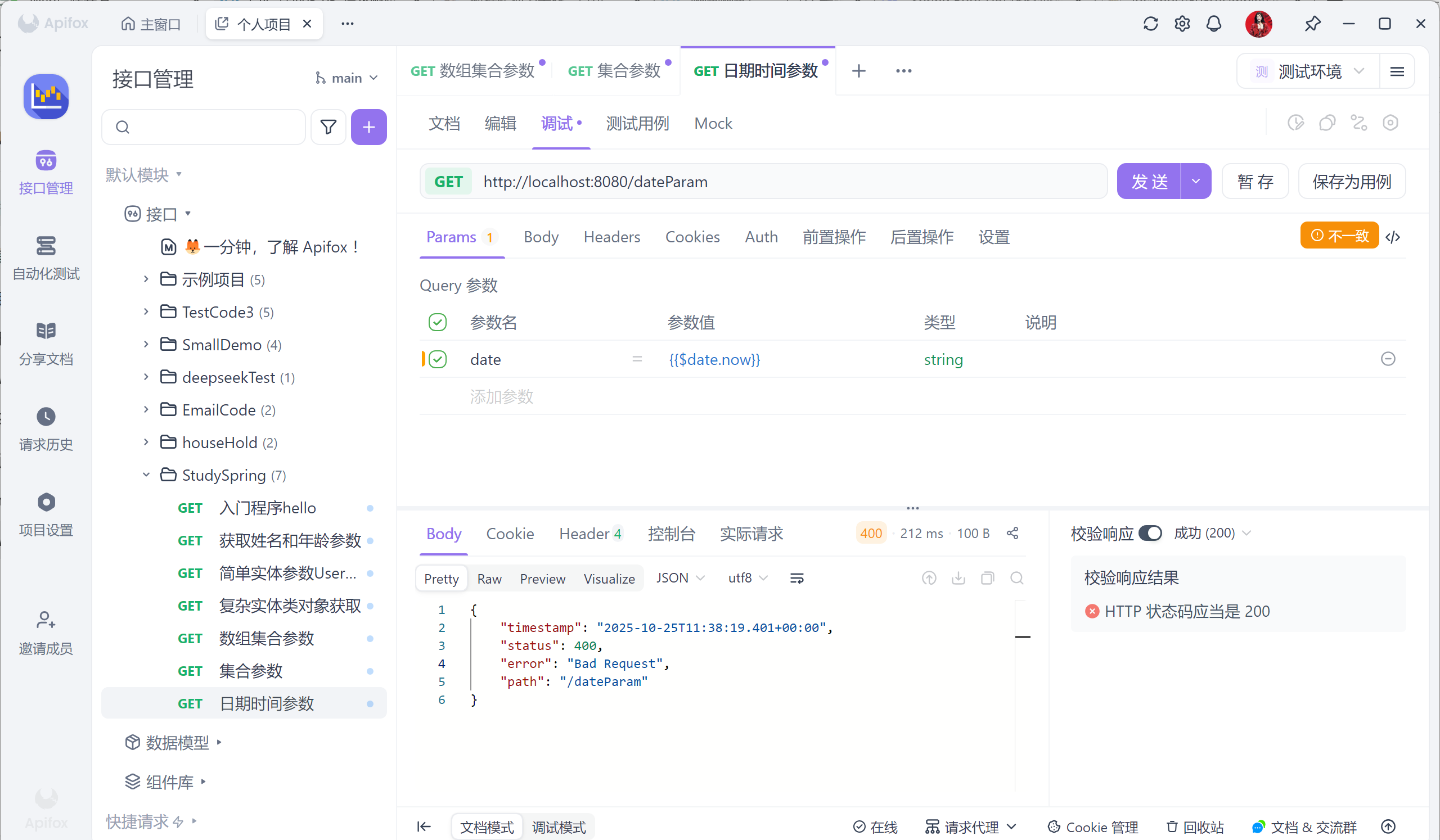This screenshot has height=840, width=1440.
Task: Click the code generation icon
Action: click(1393, 236)
